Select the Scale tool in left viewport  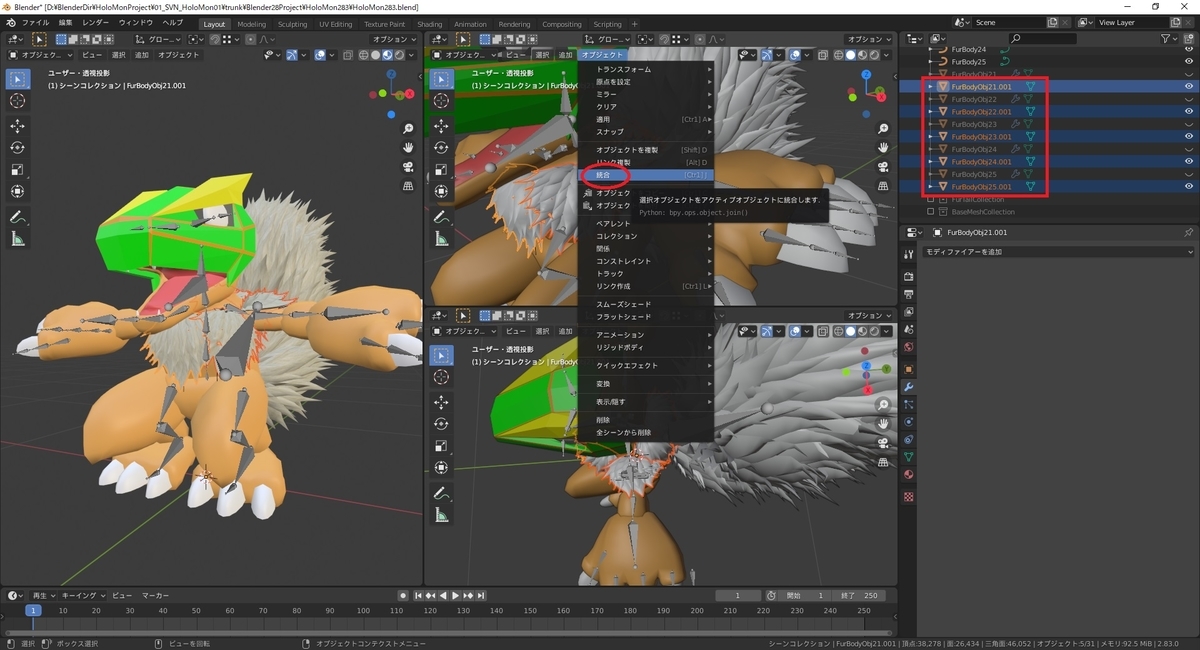point(18,170)
